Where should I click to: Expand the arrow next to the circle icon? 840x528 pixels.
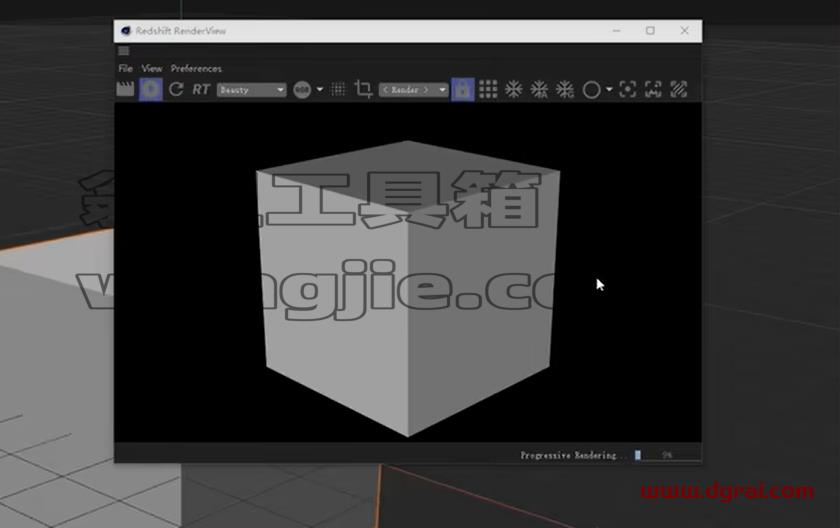(609, 89)
